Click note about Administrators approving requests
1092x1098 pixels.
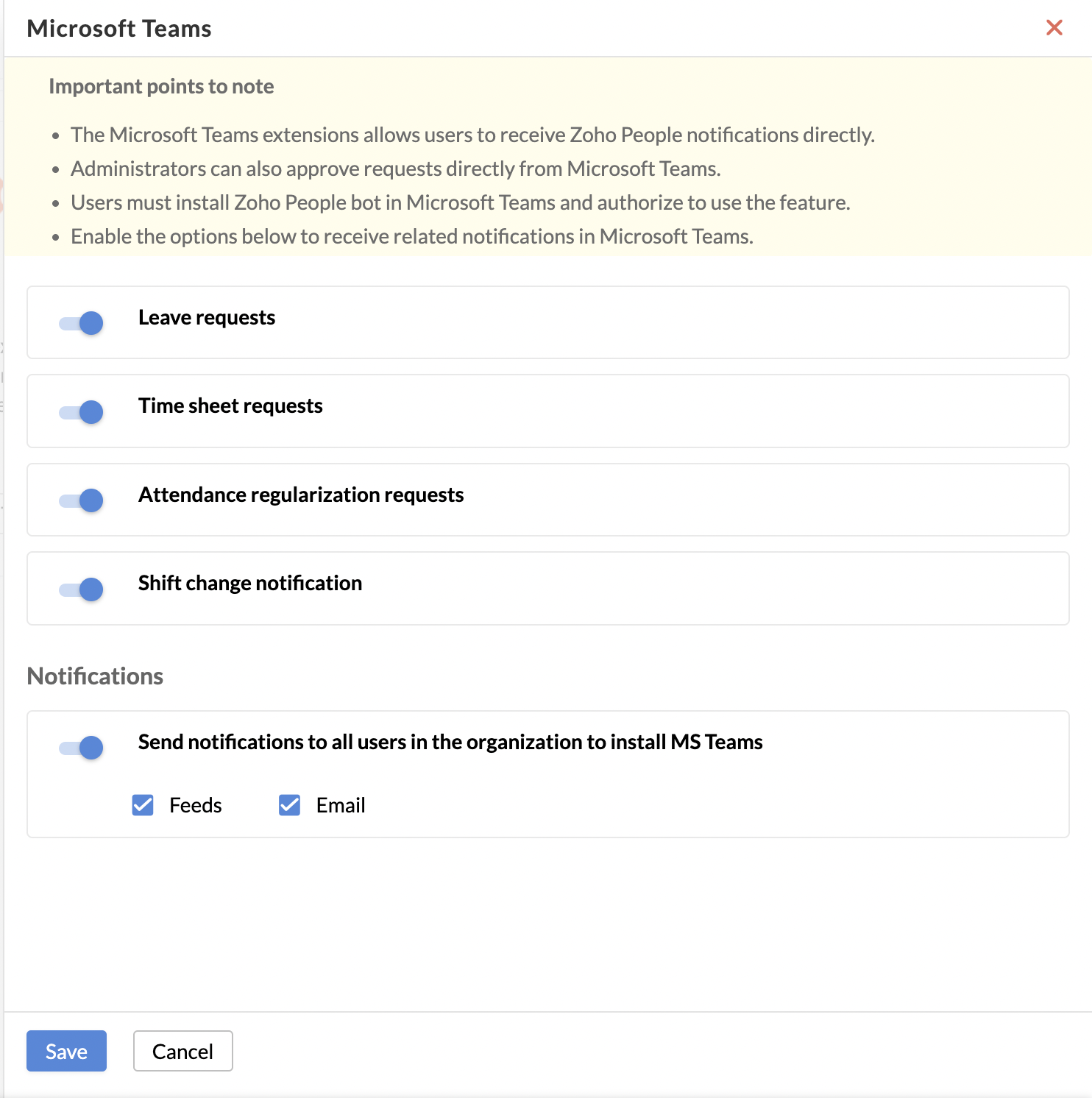click(x=396, y=169)
